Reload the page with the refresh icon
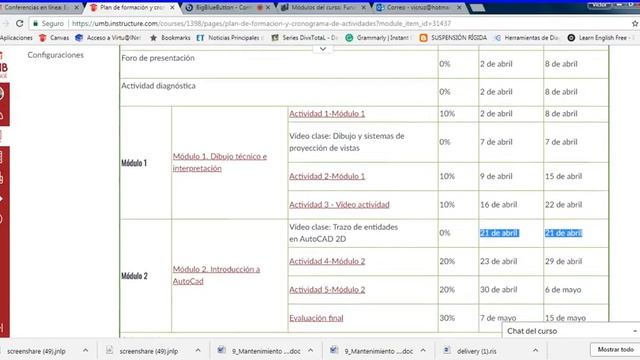This screenshot has width=640, height=360. pos(19,24)
